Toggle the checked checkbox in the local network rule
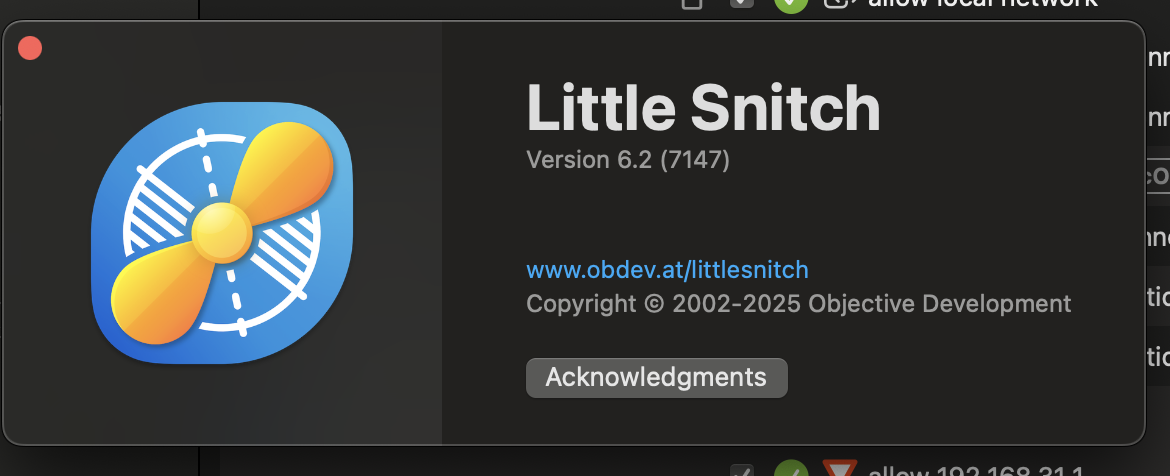Image resolution: width=1170 pixels, height=476 pixels. tap(741, 4)
